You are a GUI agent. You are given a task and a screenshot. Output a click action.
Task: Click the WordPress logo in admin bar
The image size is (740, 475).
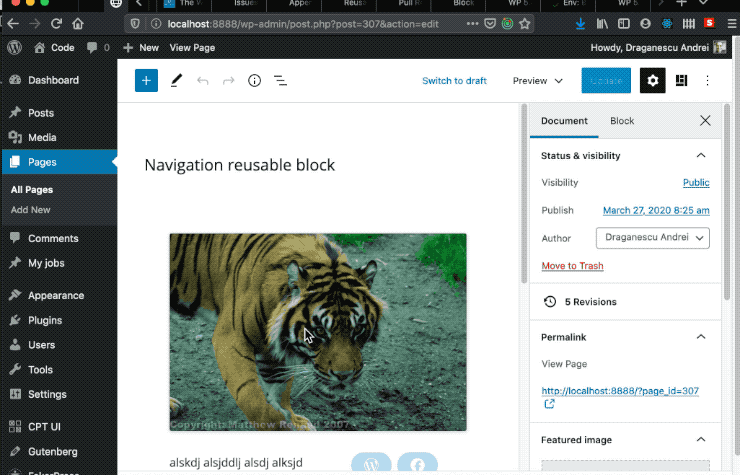click(15, 48)
